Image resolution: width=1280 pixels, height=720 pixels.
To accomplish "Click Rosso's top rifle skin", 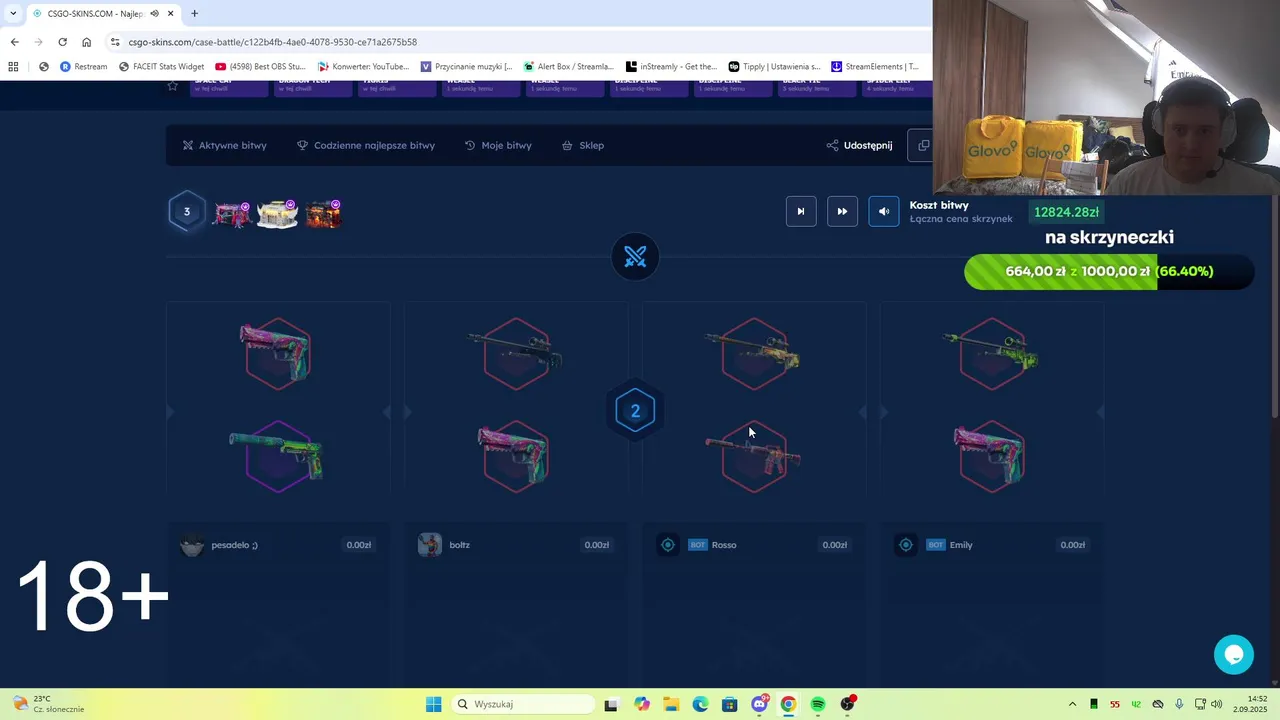I will pos(753,353).
